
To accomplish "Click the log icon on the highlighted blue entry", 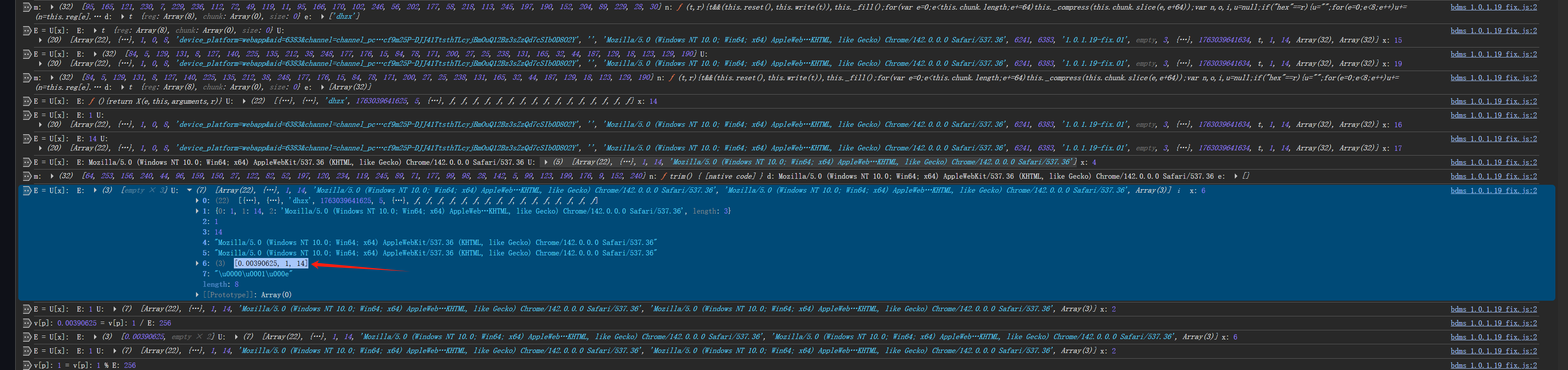I will coord(26,190).
